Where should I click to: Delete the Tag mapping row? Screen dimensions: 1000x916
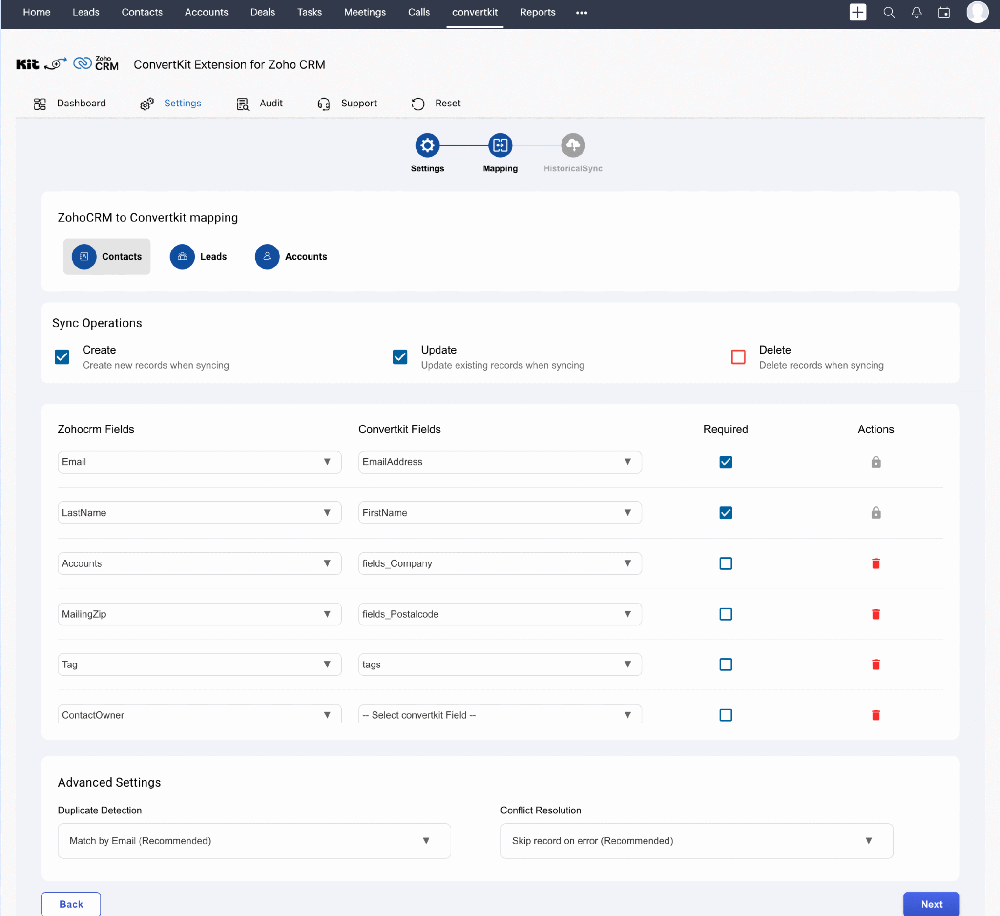pos(876,664)
